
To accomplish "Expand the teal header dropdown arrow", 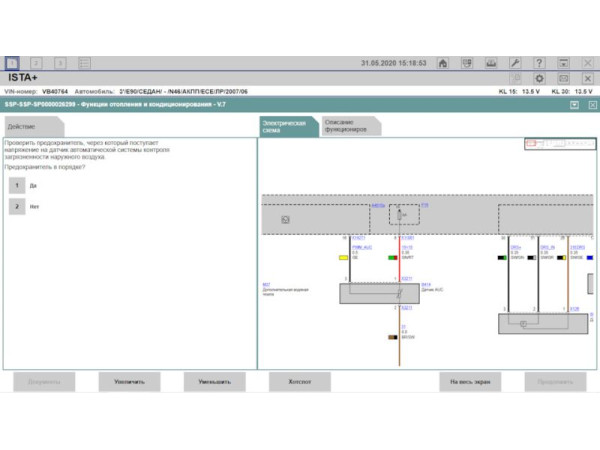I will coord(574,103).
